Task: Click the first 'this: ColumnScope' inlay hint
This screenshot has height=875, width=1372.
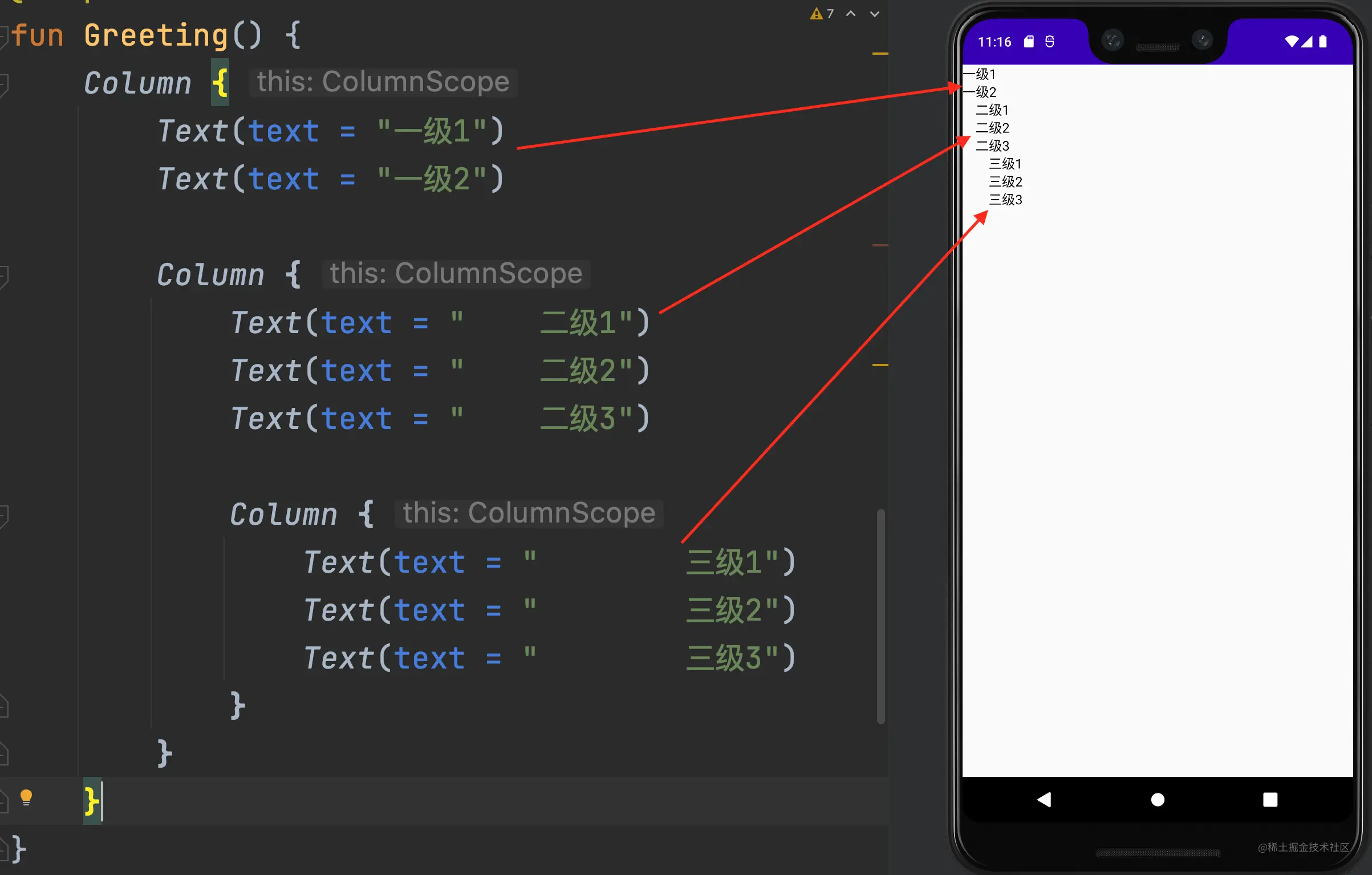Action: click(x=383, y=82)
